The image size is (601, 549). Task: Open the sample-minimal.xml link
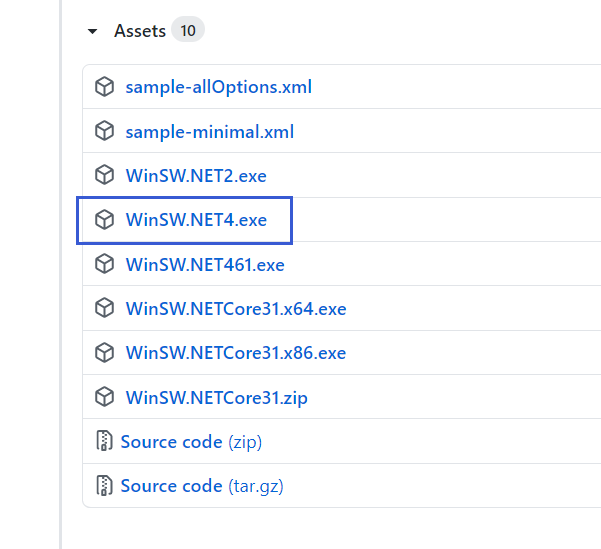209,131
